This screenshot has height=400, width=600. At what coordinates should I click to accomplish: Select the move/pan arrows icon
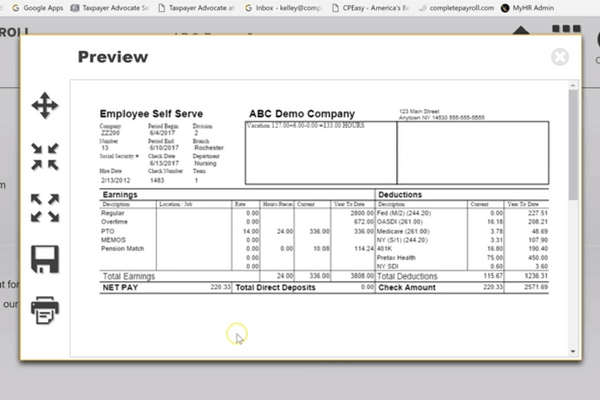coord(45,105)
